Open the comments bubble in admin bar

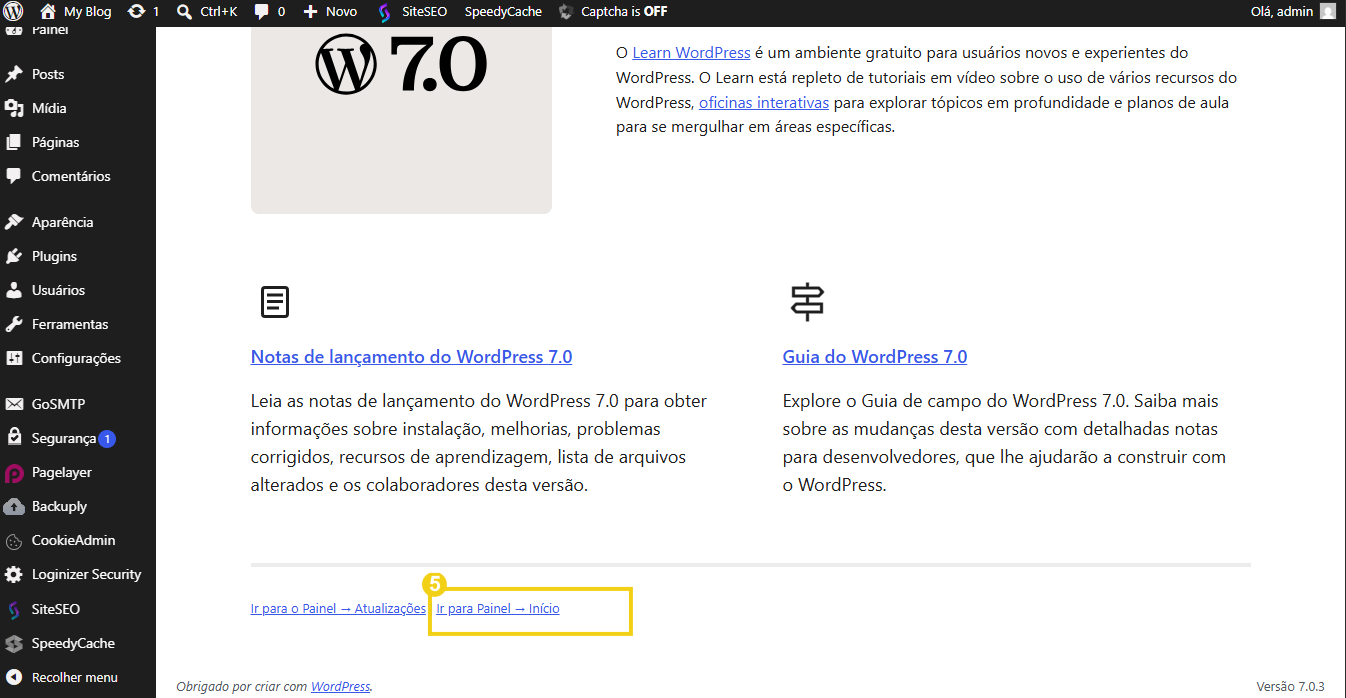(262, 12)
